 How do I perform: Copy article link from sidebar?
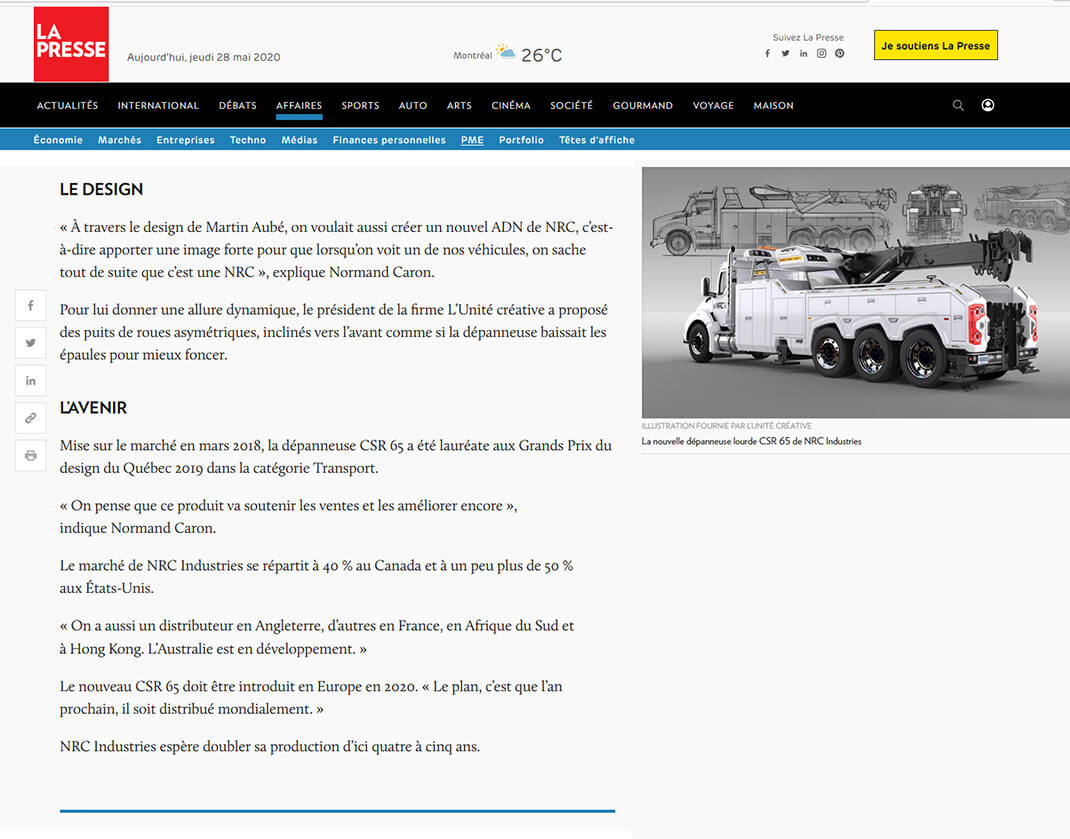click(x=31, y=418)
